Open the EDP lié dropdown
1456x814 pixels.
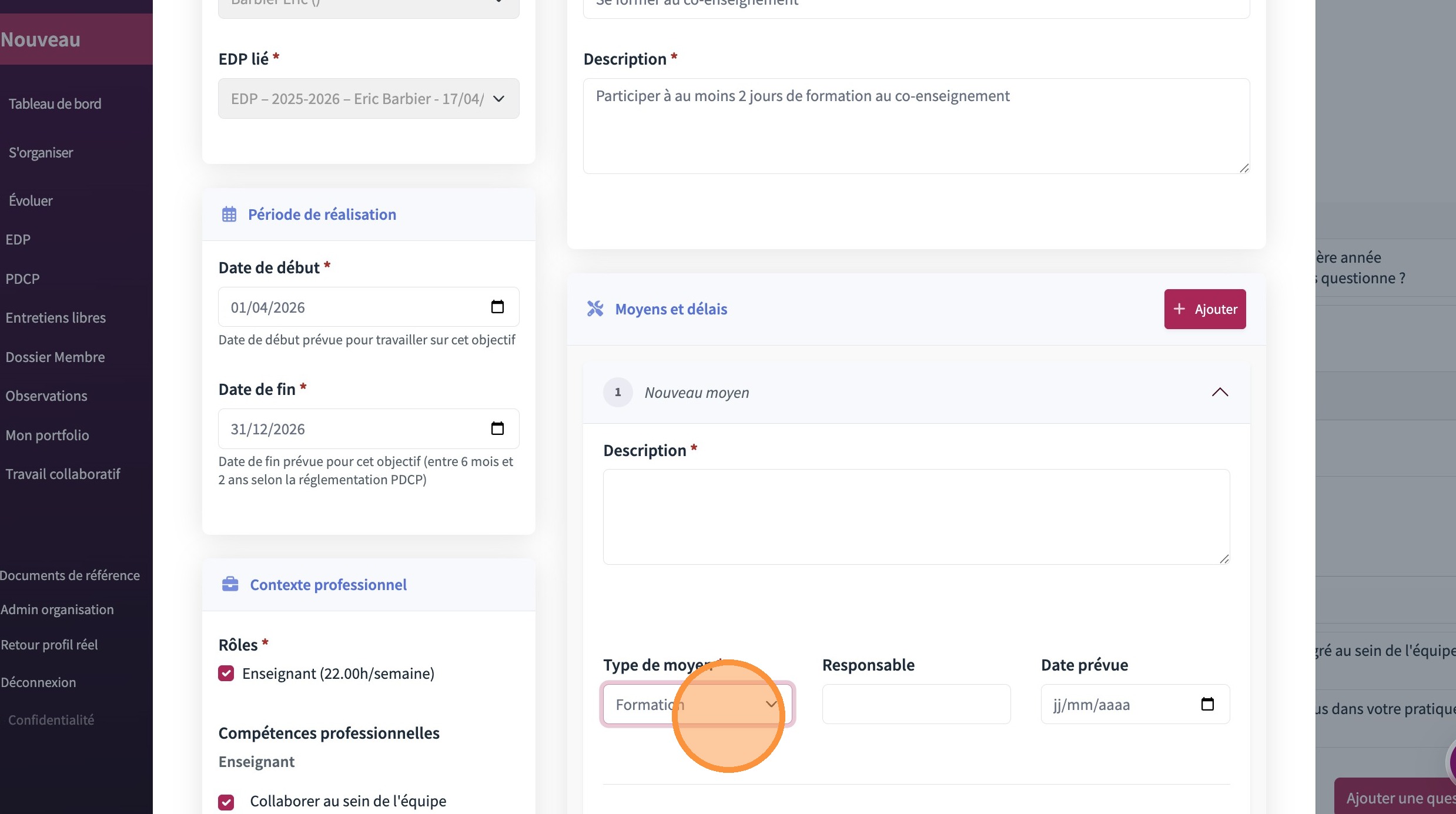click(369, 99)
